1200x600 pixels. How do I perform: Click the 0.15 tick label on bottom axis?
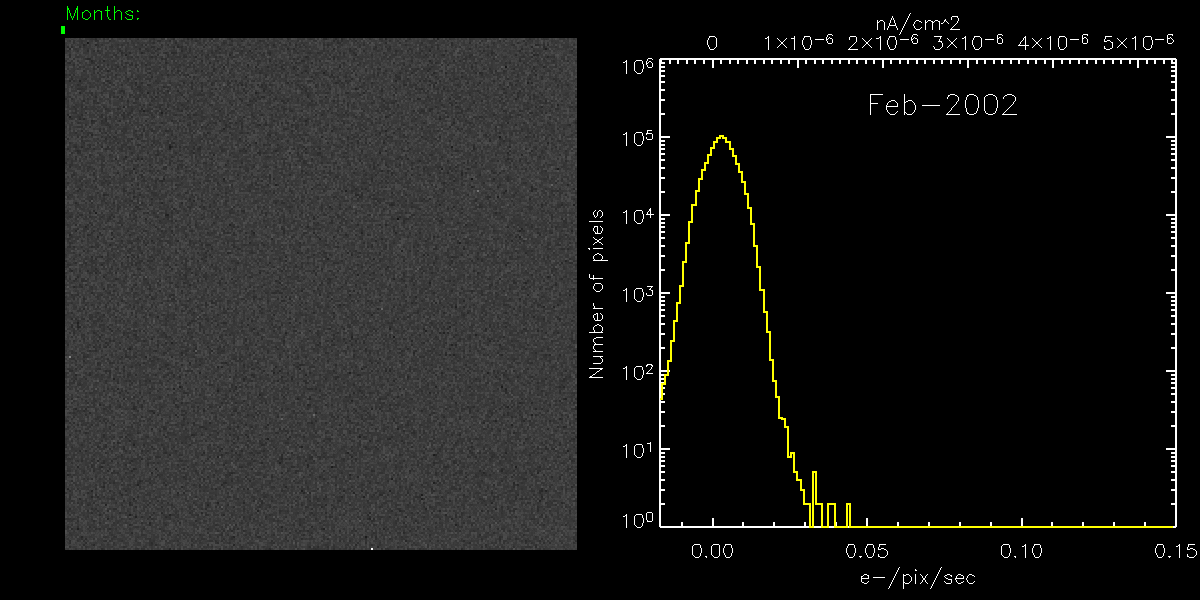(x=1174, y=552)
